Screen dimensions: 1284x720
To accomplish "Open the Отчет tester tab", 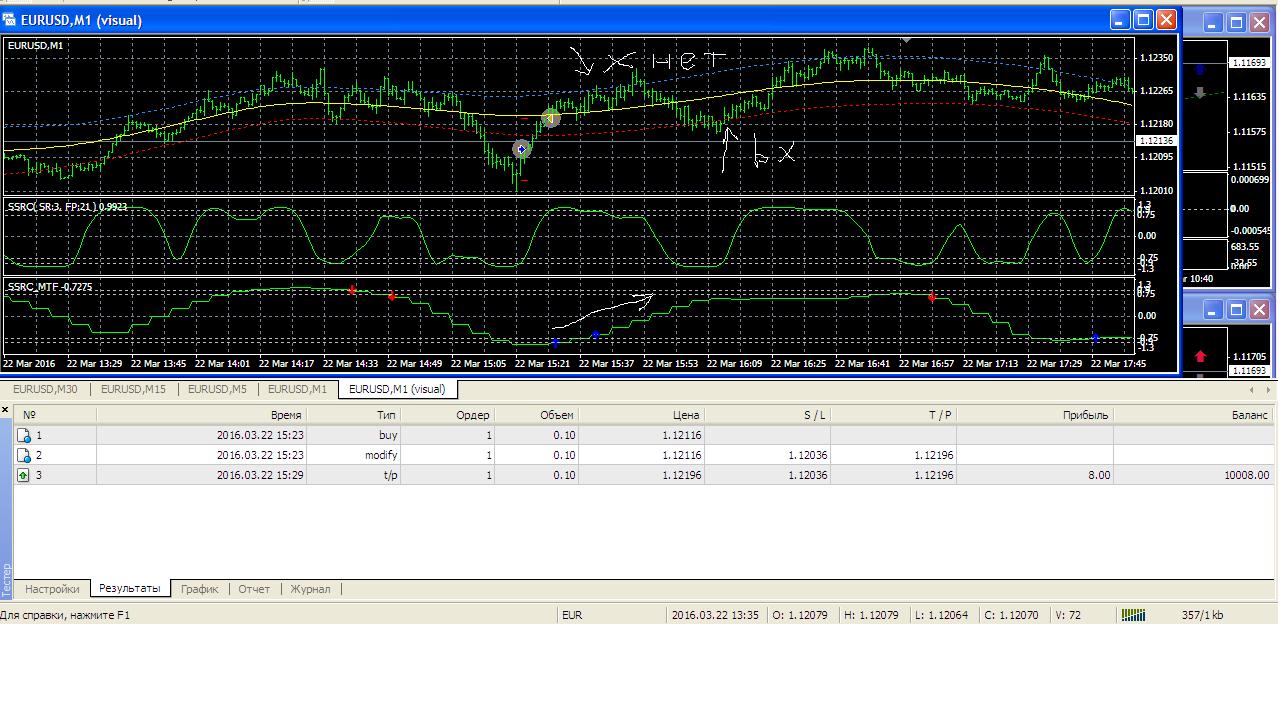I will tap(254, 589).
